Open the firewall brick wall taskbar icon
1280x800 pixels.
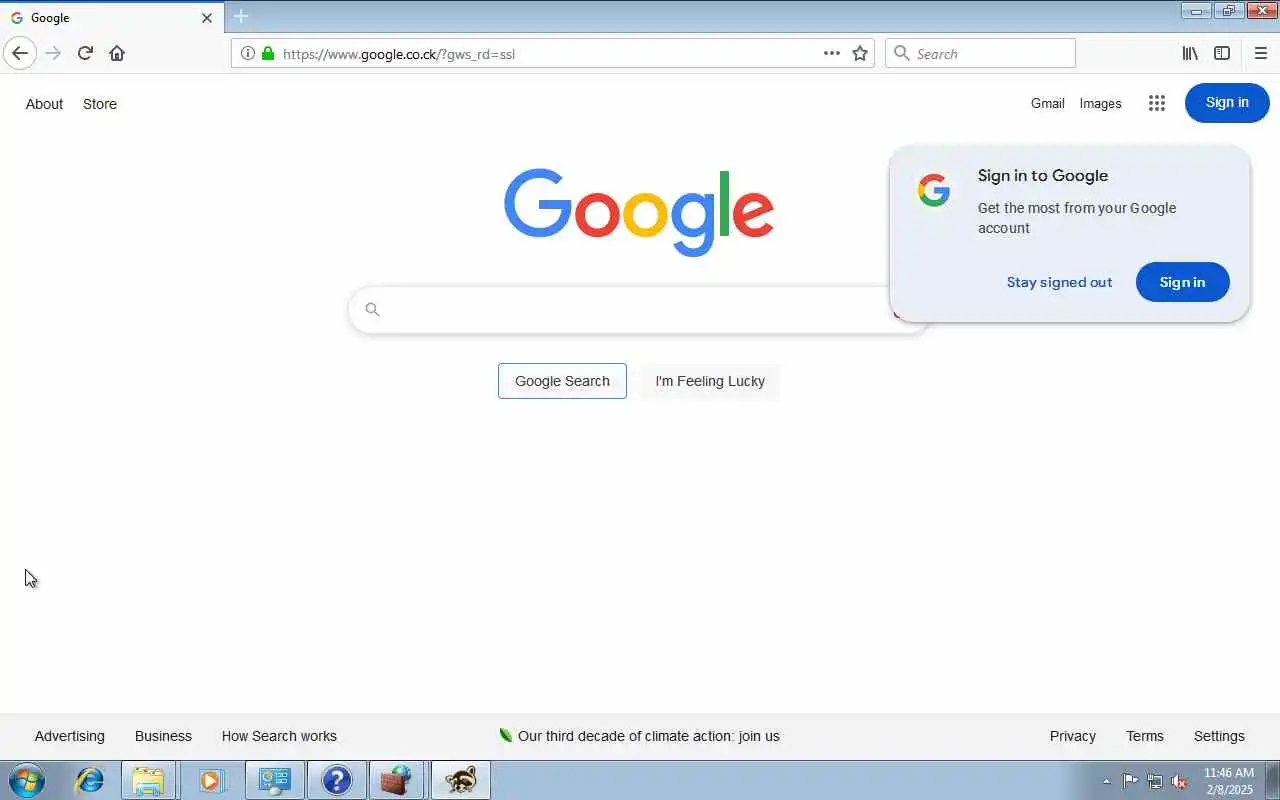point(397,780)
